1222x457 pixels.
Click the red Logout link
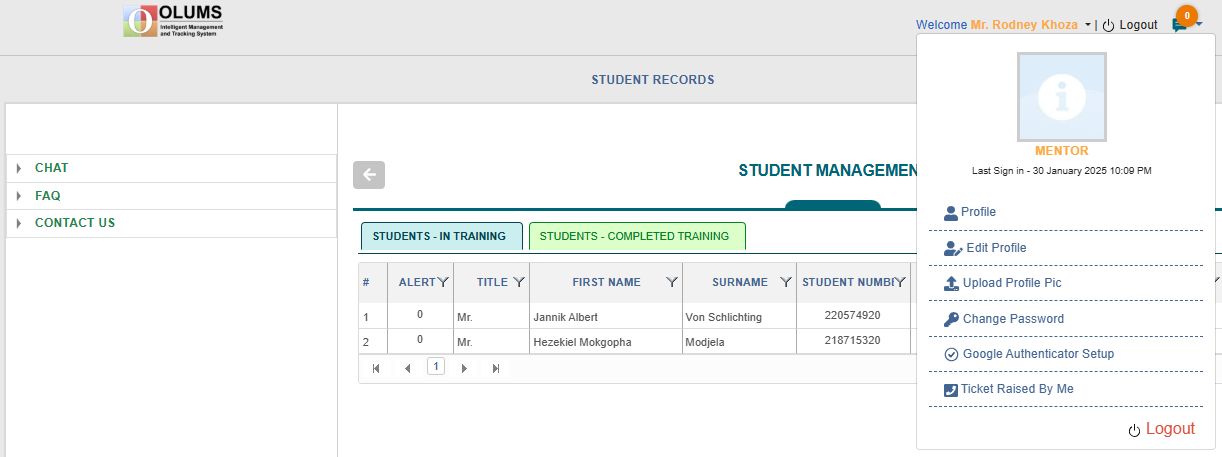point(1170,429)
